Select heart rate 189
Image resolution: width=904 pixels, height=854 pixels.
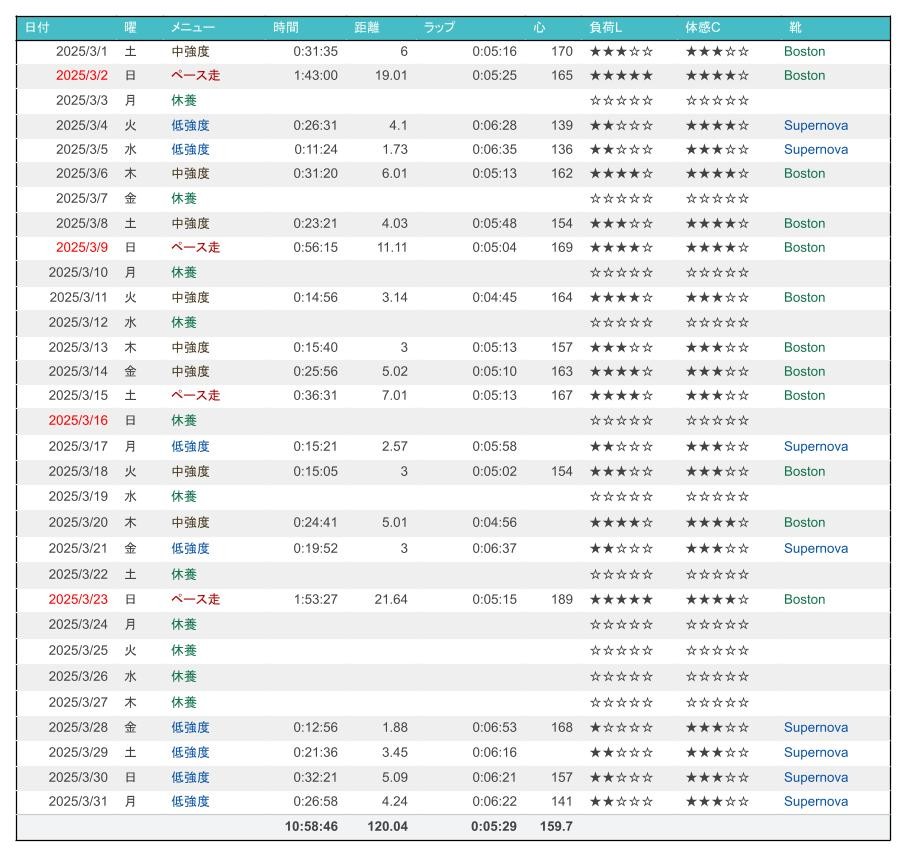point(562,599)
